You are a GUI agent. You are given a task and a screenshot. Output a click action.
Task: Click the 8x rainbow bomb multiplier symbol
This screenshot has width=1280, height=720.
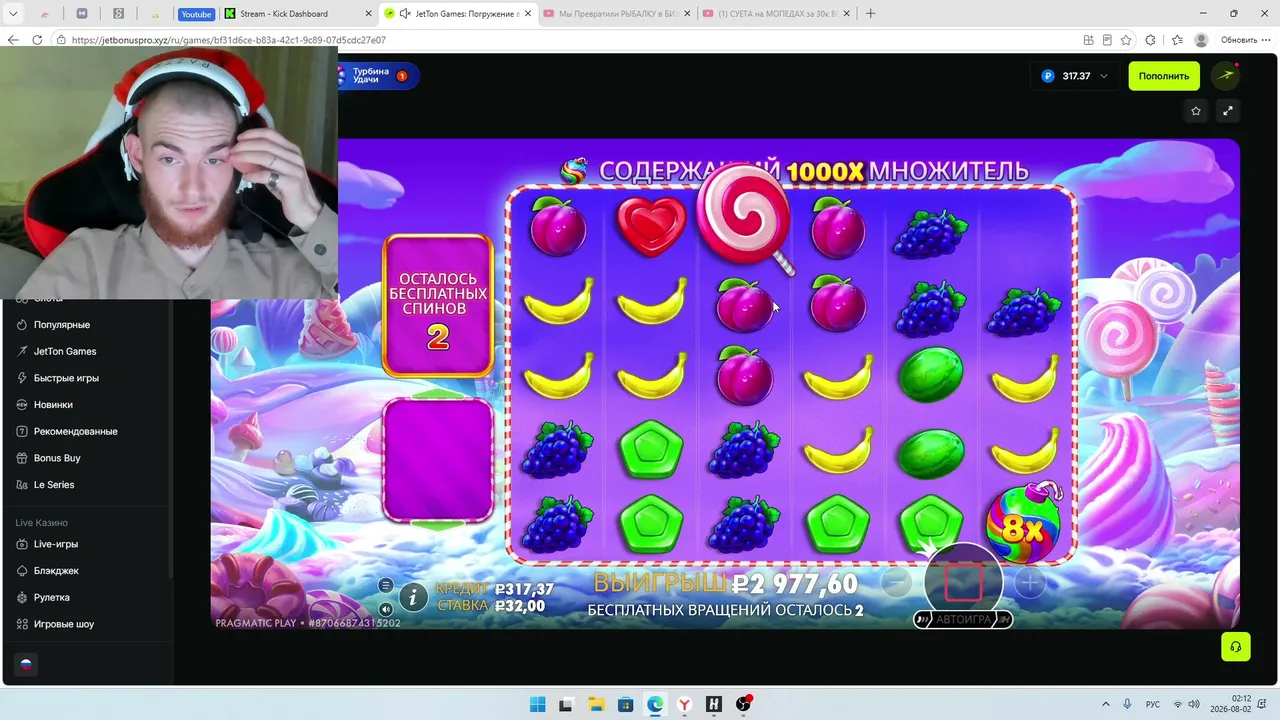click(1024, 521)
